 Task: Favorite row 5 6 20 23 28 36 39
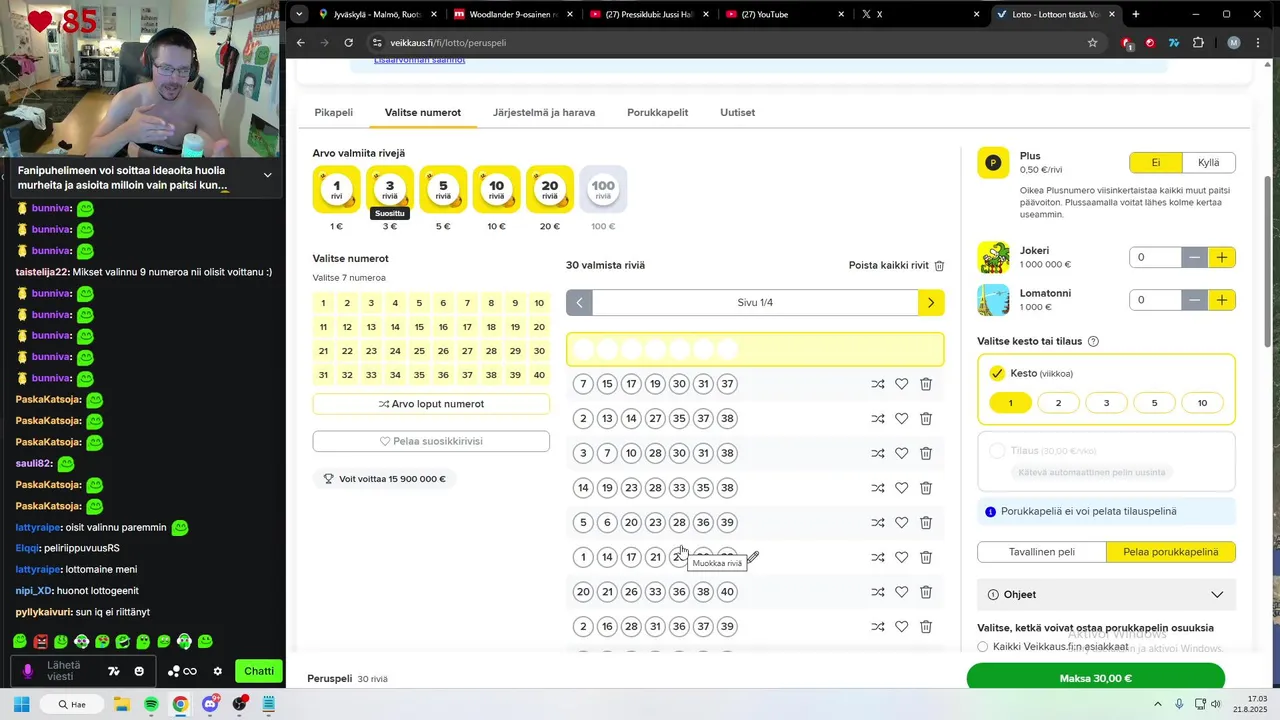pos(901,522)
